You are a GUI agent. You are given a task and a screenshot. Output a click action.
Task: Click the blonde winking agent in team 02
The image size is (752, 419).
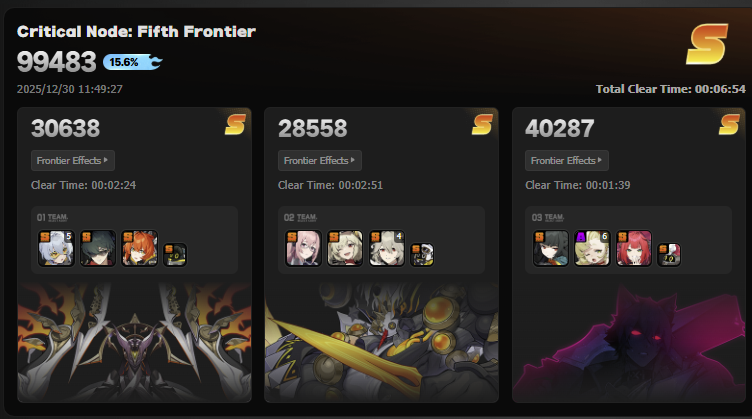[x=345, y=248]
